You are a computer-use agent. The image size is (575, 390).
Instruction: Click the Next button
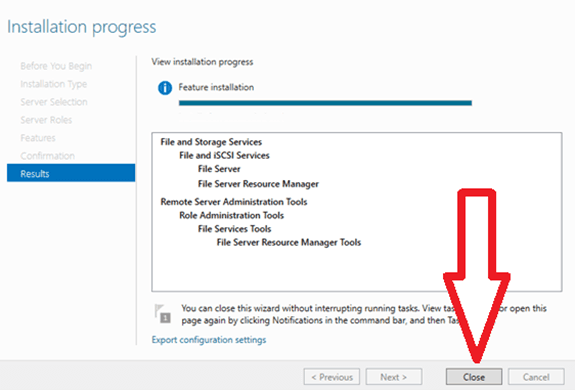click(394, 377)
